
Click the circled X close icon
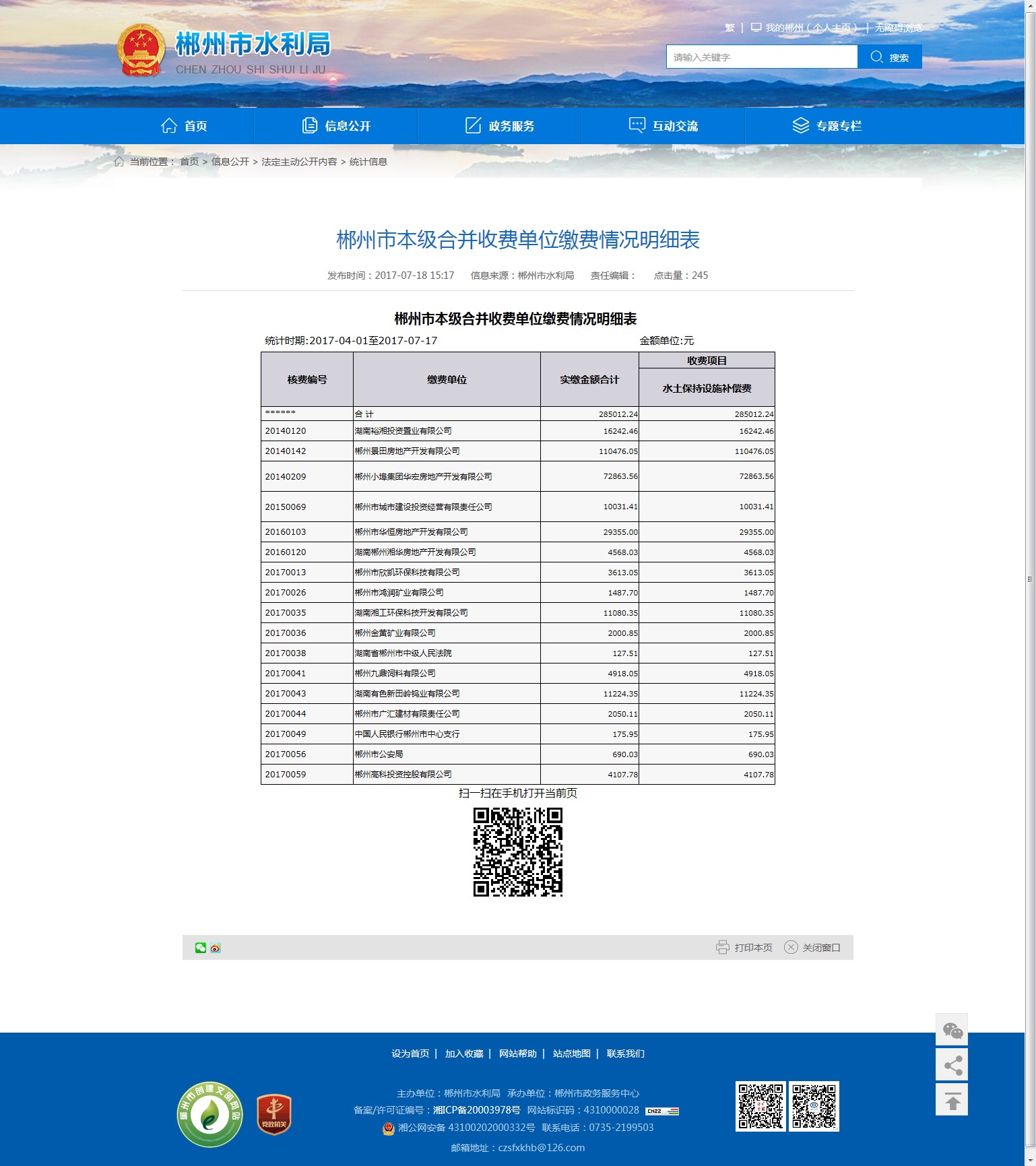click(791, 947)
